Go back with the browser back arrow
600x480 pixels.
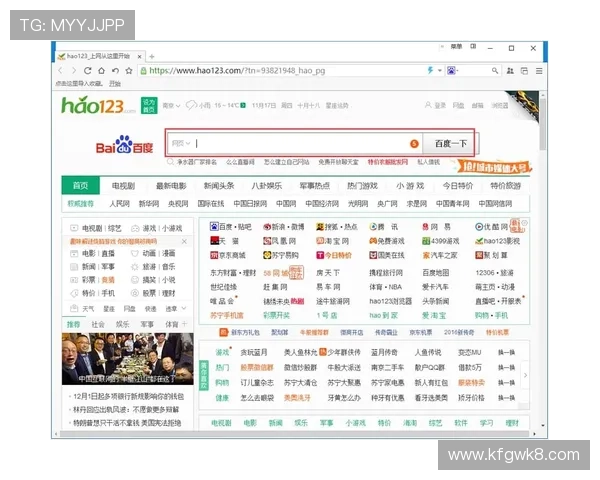click(60, 71)
